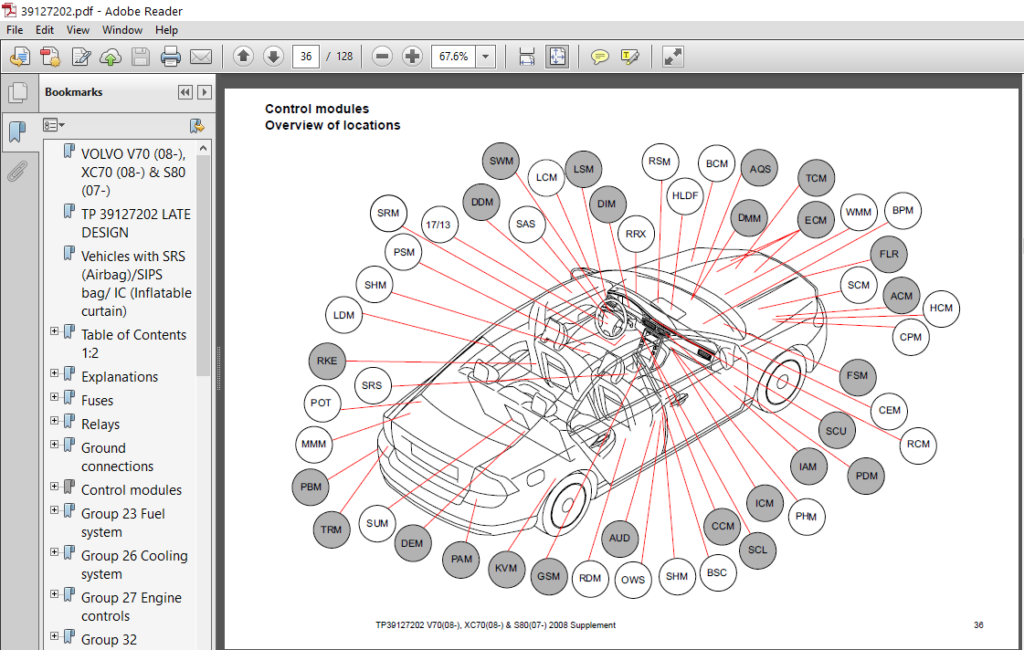Print the document with printer icon

click(x=170, y=57)
